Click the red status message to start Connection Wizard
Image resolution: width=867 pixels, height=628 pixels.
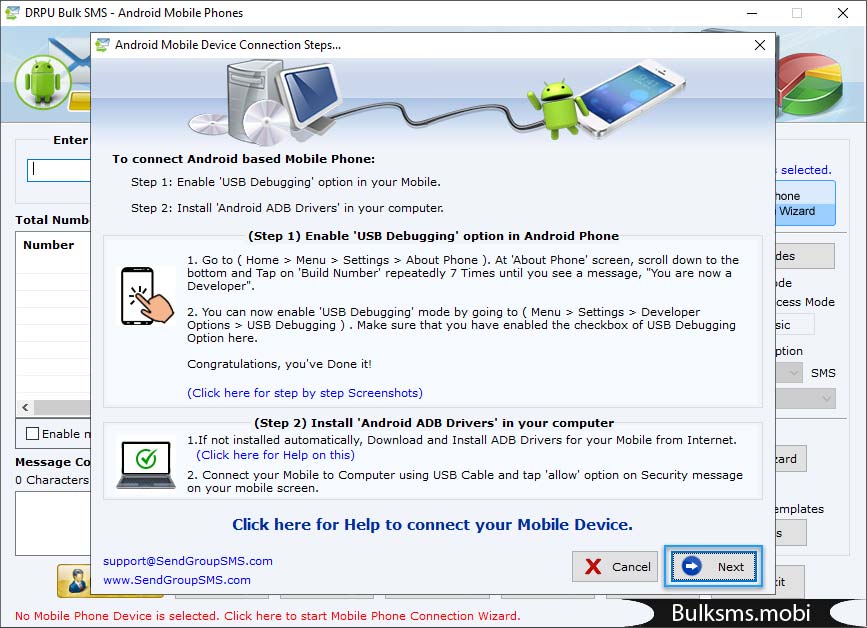pyautogui.click(x=267, y=616)
